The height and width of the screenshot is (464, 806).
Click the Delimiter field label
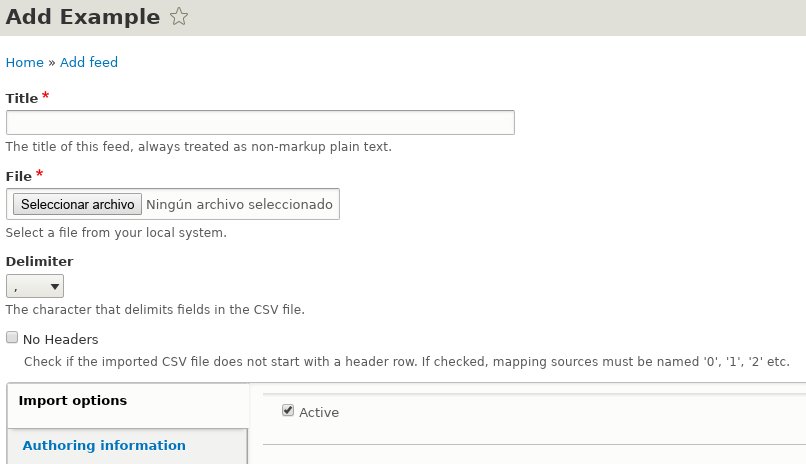tap(40, 261)
